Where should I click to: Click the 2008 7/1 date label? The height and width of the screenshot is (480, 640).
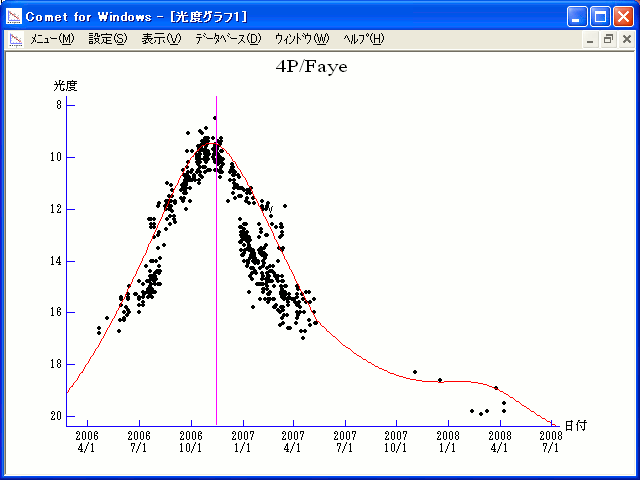click(551, 442)
